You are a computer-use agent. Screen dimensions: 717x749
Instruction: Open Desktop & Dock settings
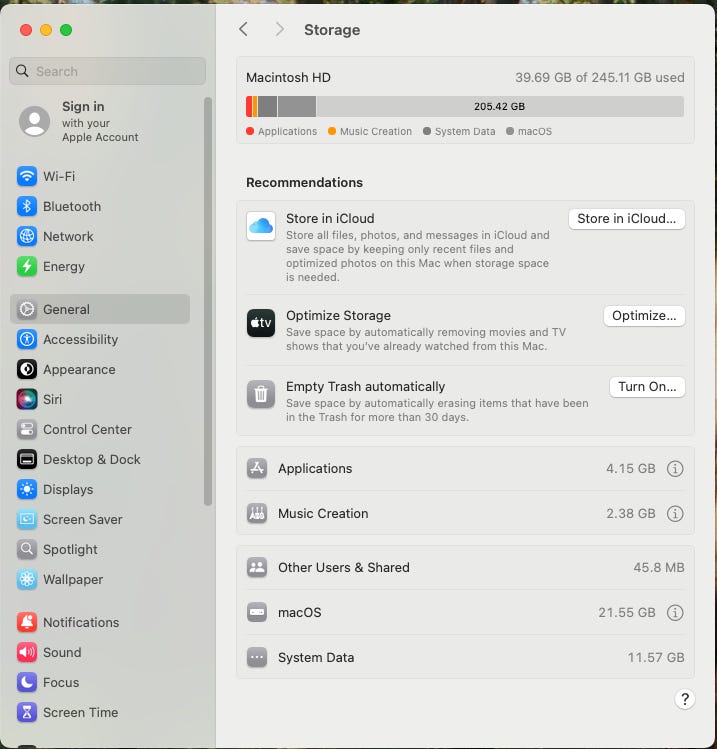point(100,460)
